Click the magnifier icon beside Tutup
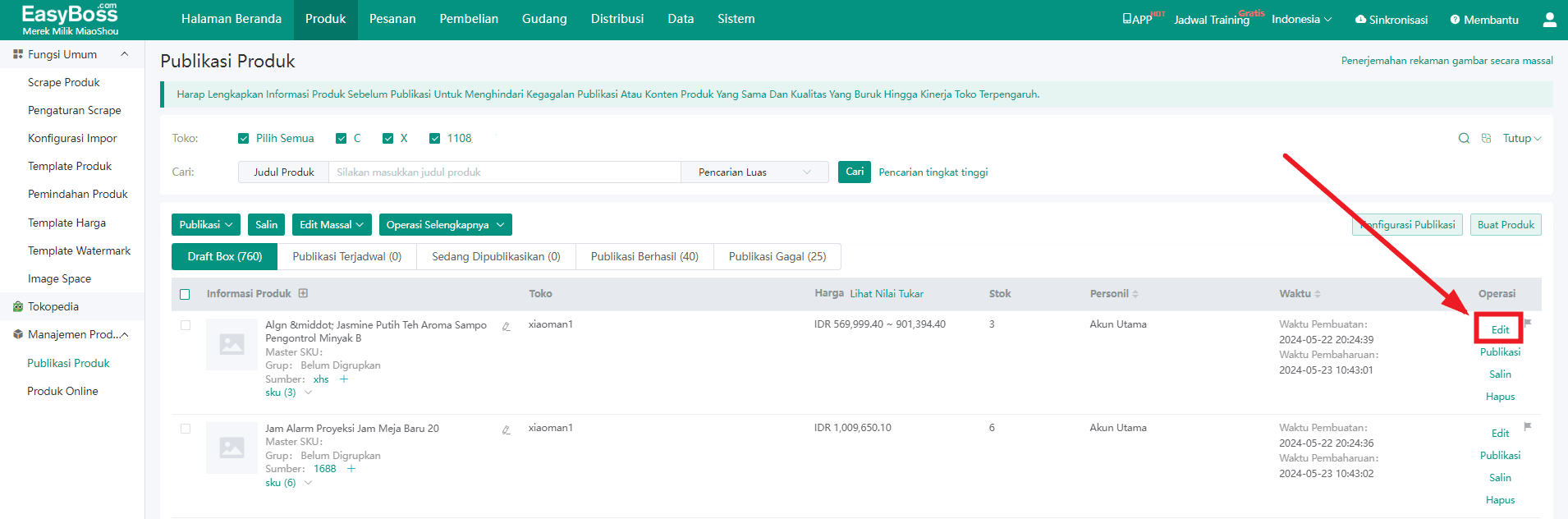Viewport: 1568px width, 519px height. click(x=1464, y=138)
